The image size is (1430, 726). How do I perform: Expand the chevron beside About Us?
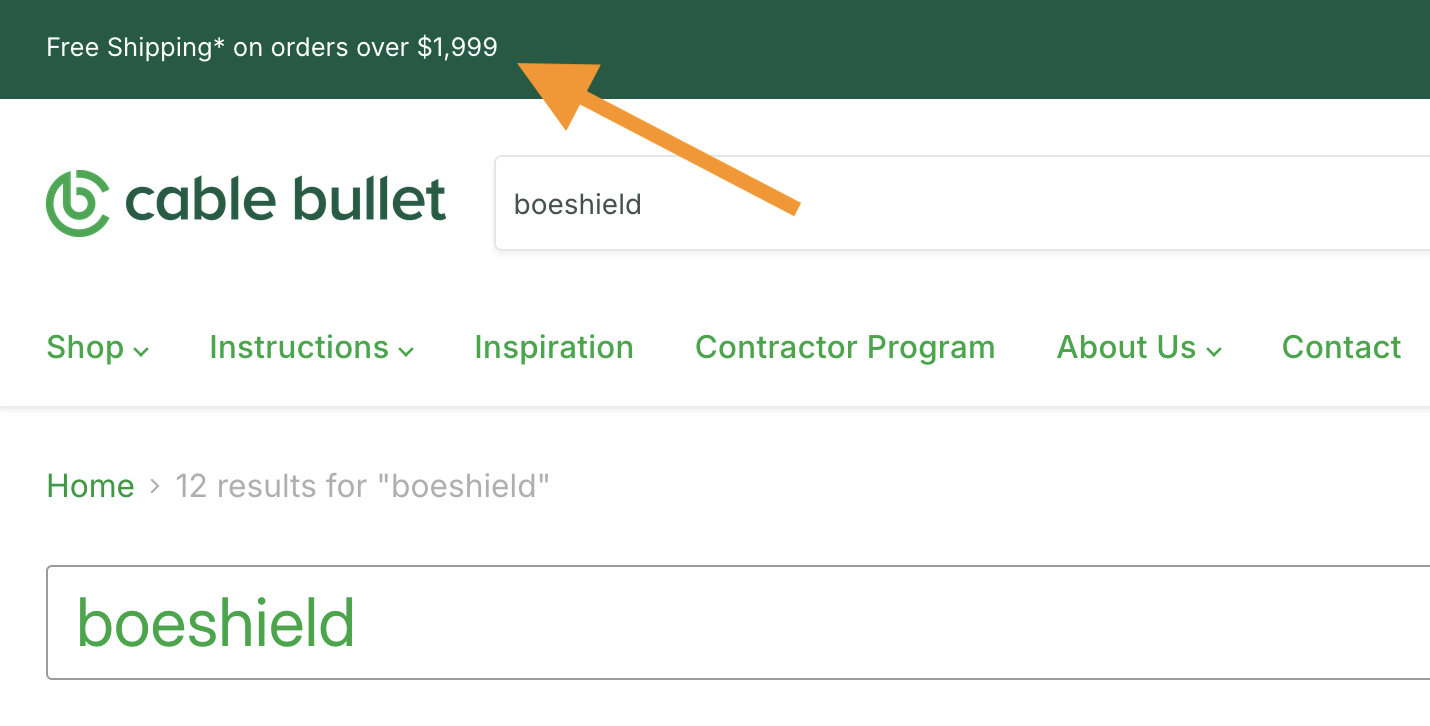(x=1214, y=351)
